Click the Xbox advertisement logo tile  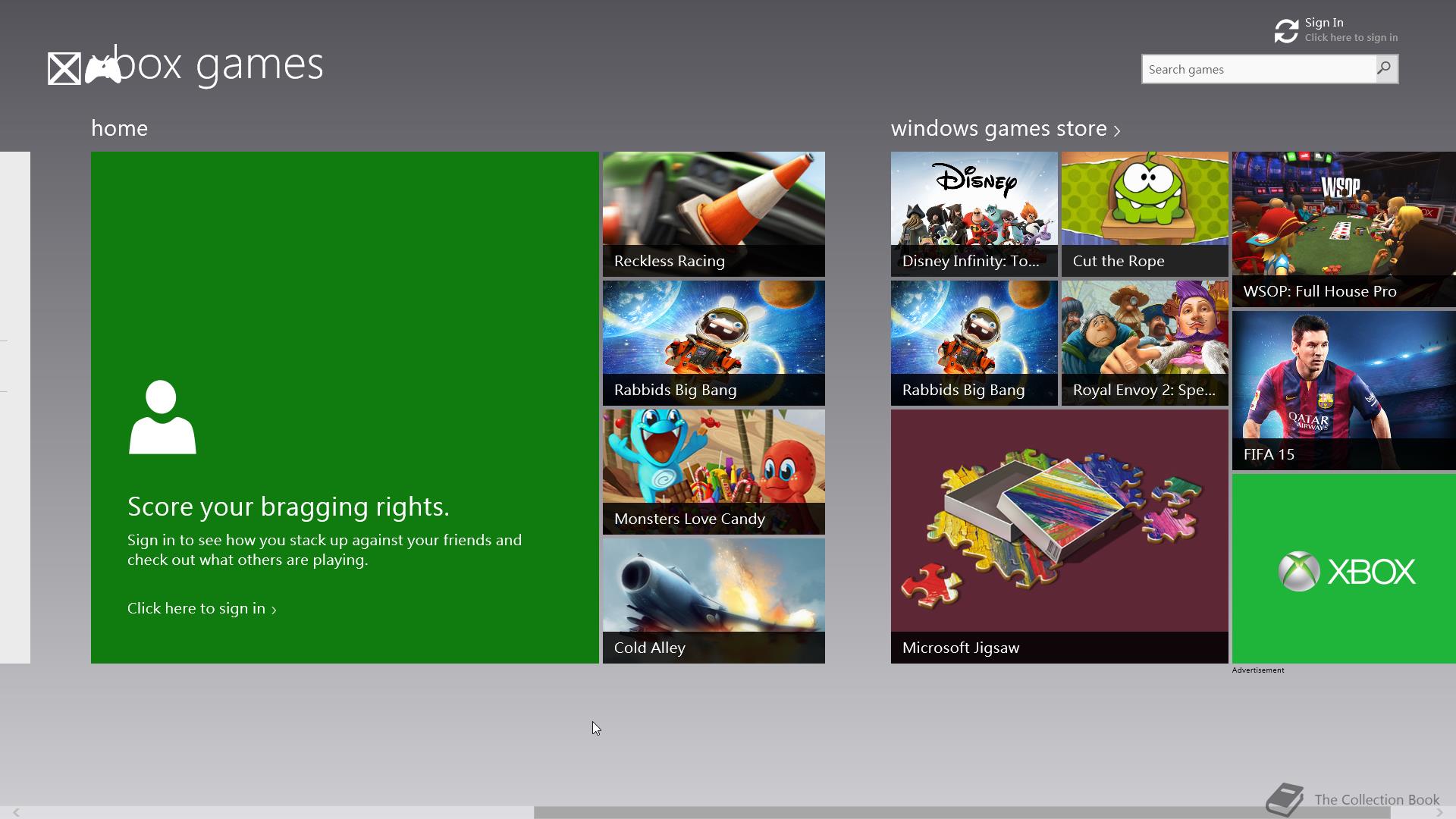coord(1344,570)
